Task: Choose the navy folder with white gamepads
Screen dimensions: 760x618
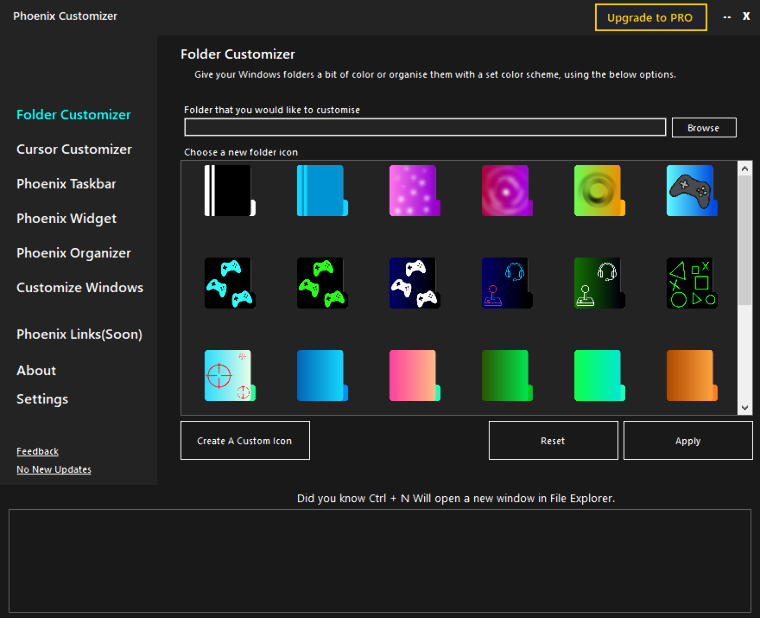Action: 415,283
